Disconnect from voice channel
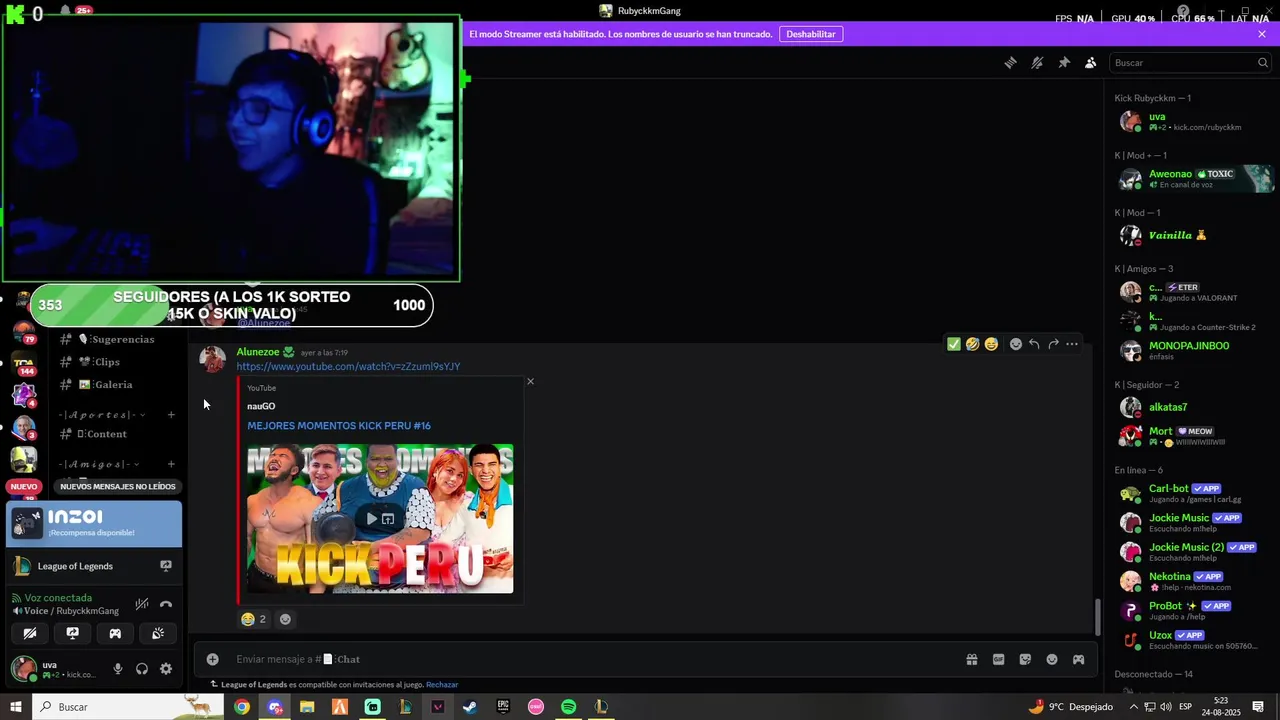Screen dimensions: 1280x720 click(x=166, y=604)
